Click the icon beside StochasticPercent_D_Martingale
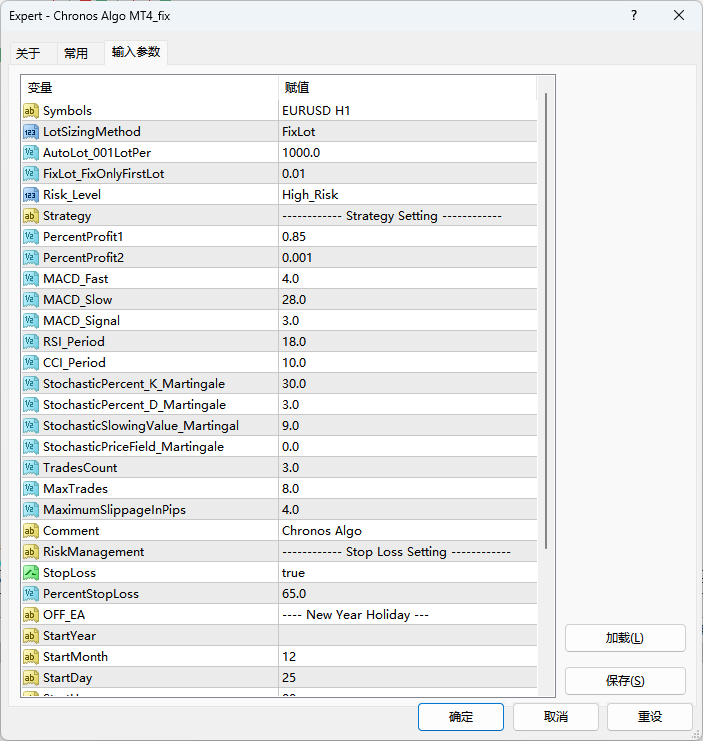The height and width of the screenshot is (741, 703). (x=31, y=405)
